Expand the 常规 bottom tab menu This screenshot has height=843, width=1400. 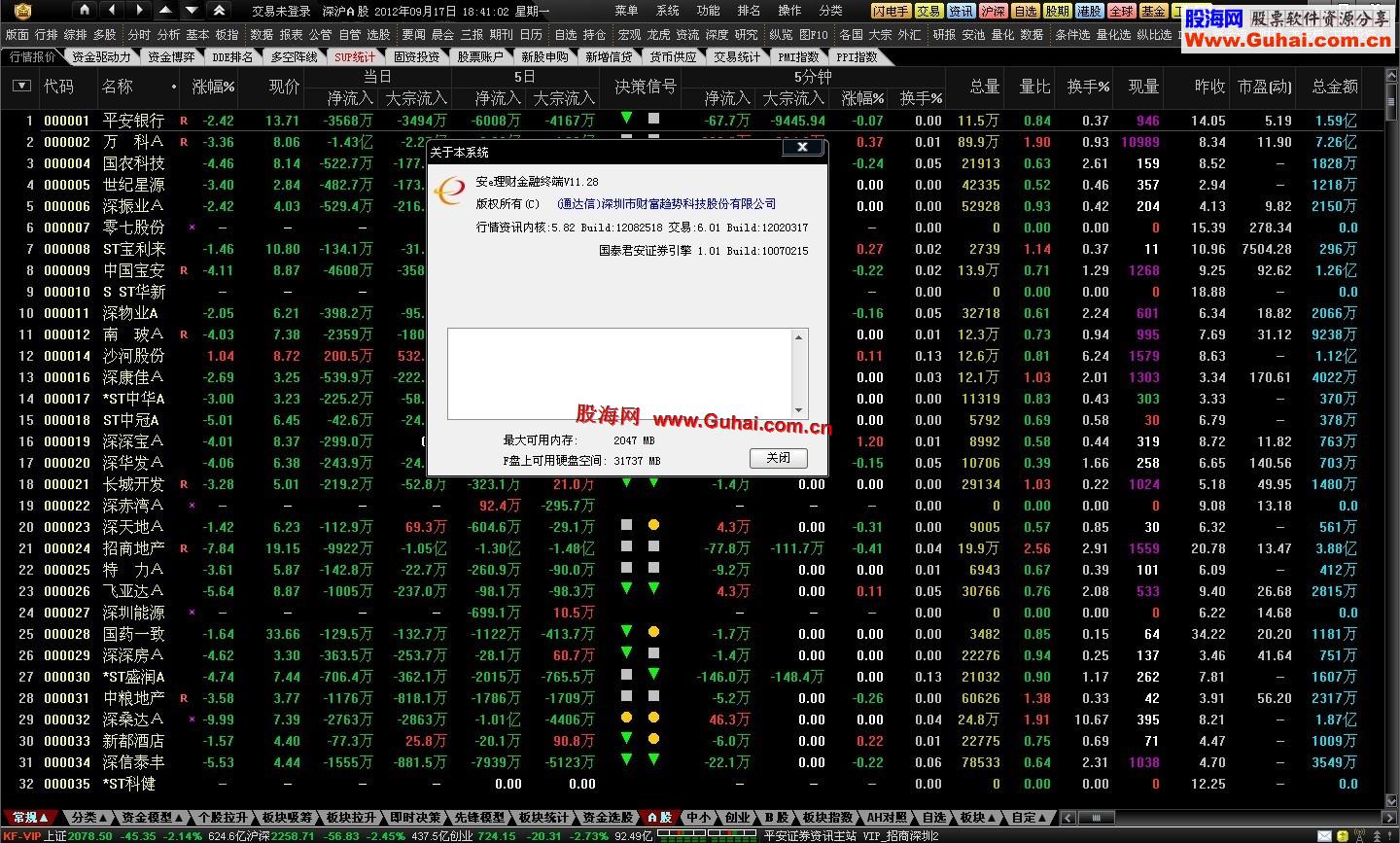click(x=29, y=817)
